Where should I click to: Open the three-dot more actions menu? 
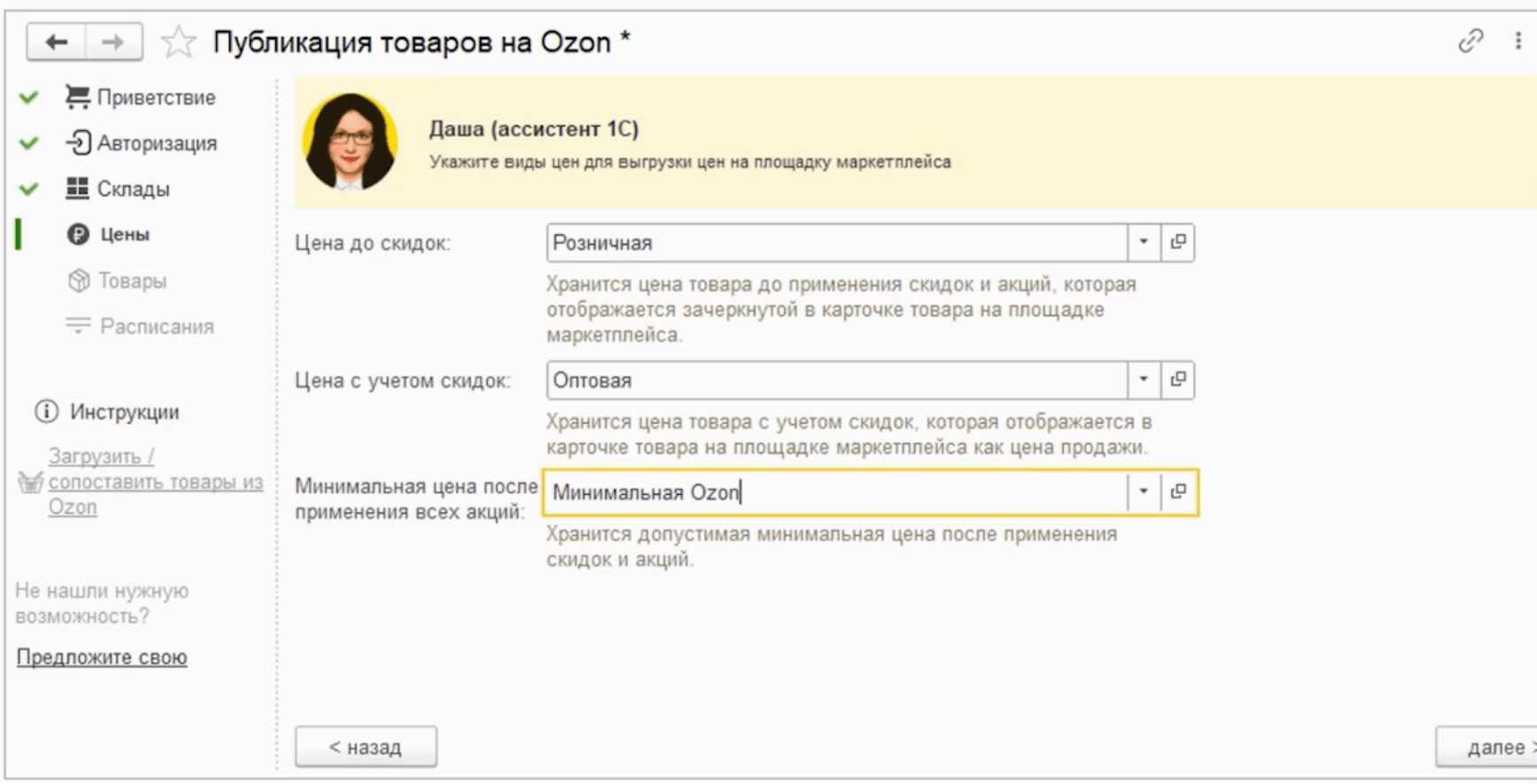pyautogui.click(x=1518, y=41)
